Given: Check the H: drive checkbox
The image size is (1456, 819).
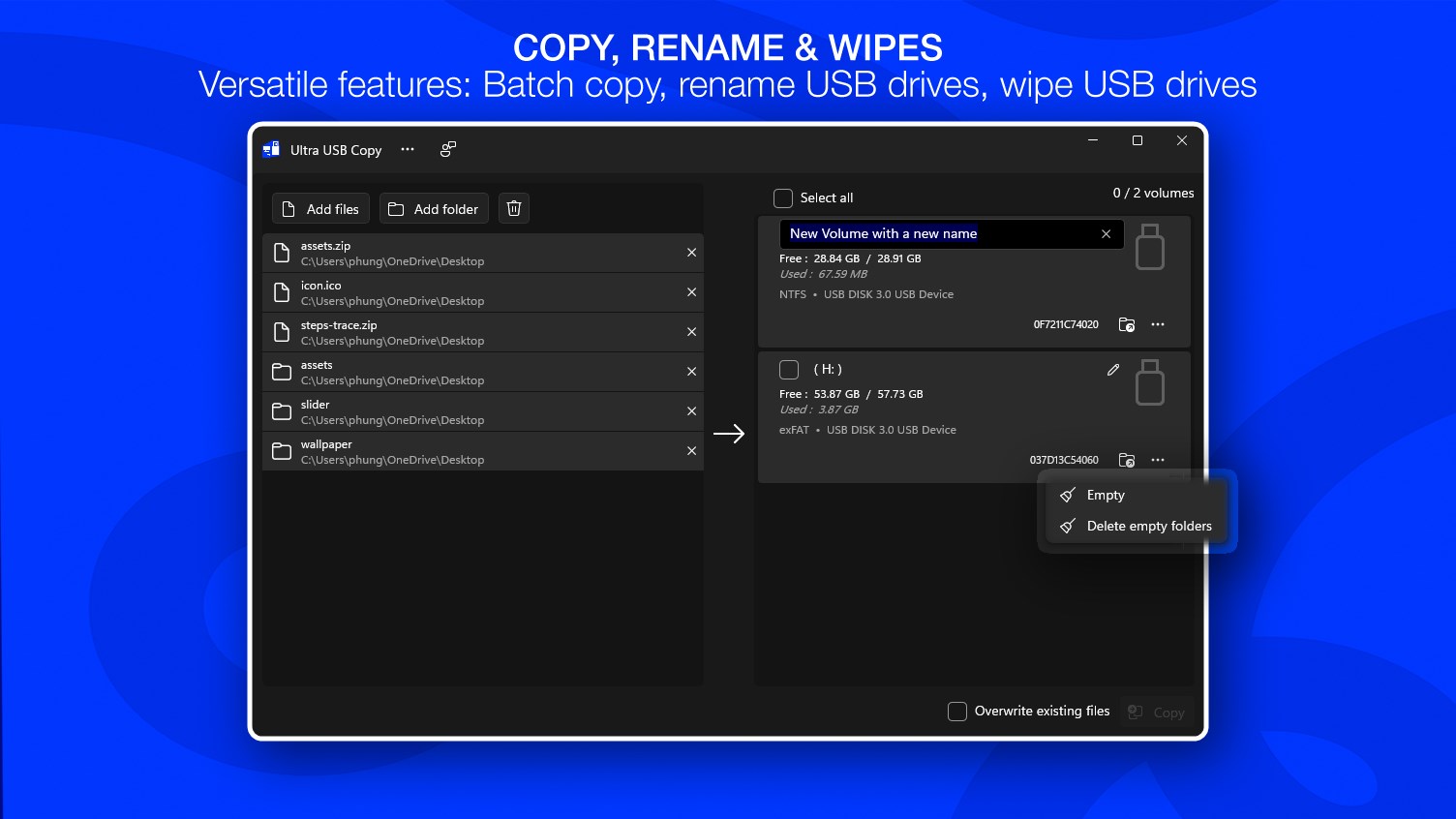Looking at the screenshot, I should [x=789, y=370].
